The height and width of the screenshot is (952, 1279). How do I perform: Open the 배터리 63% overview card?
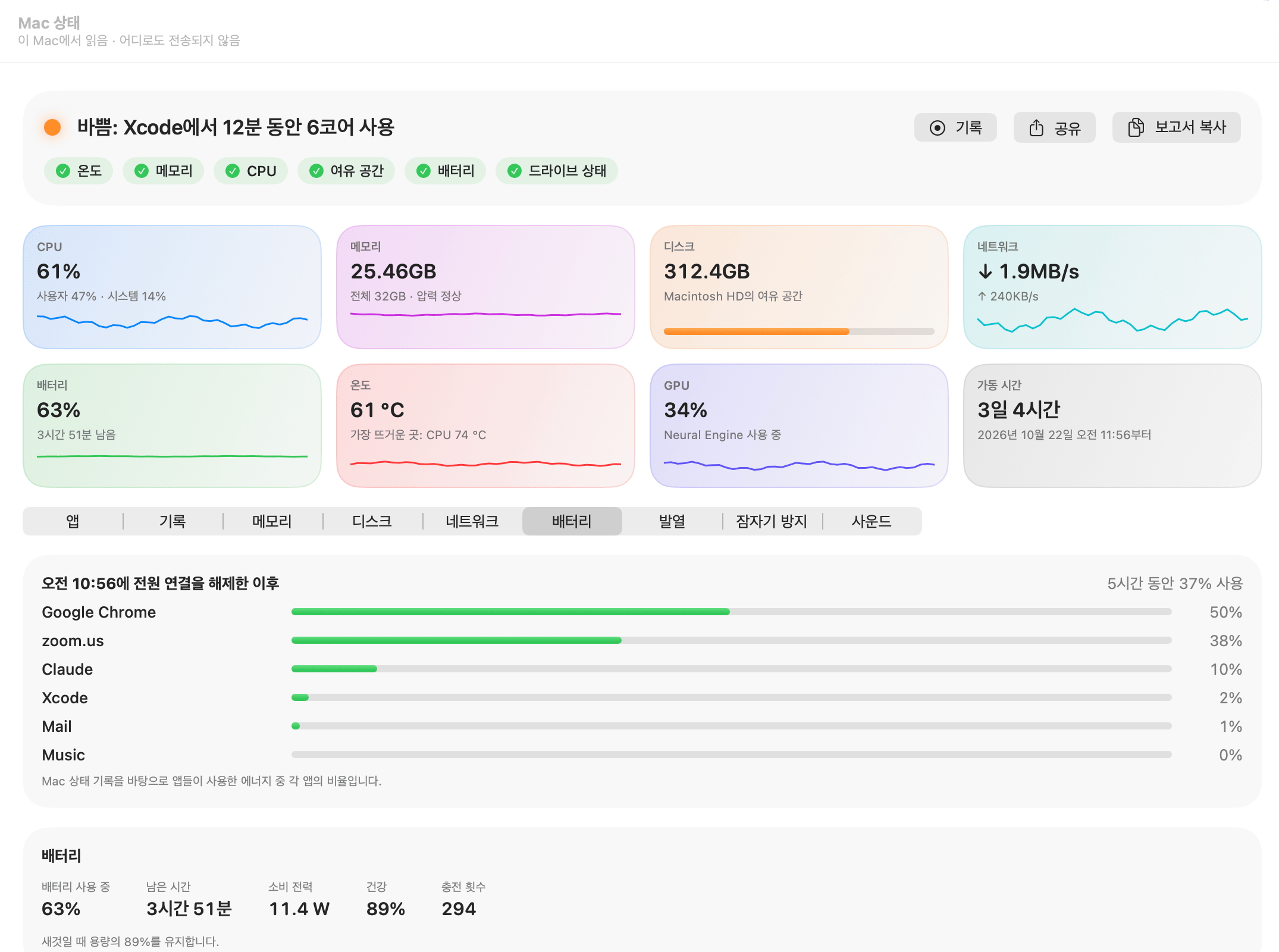click(172, 425)
